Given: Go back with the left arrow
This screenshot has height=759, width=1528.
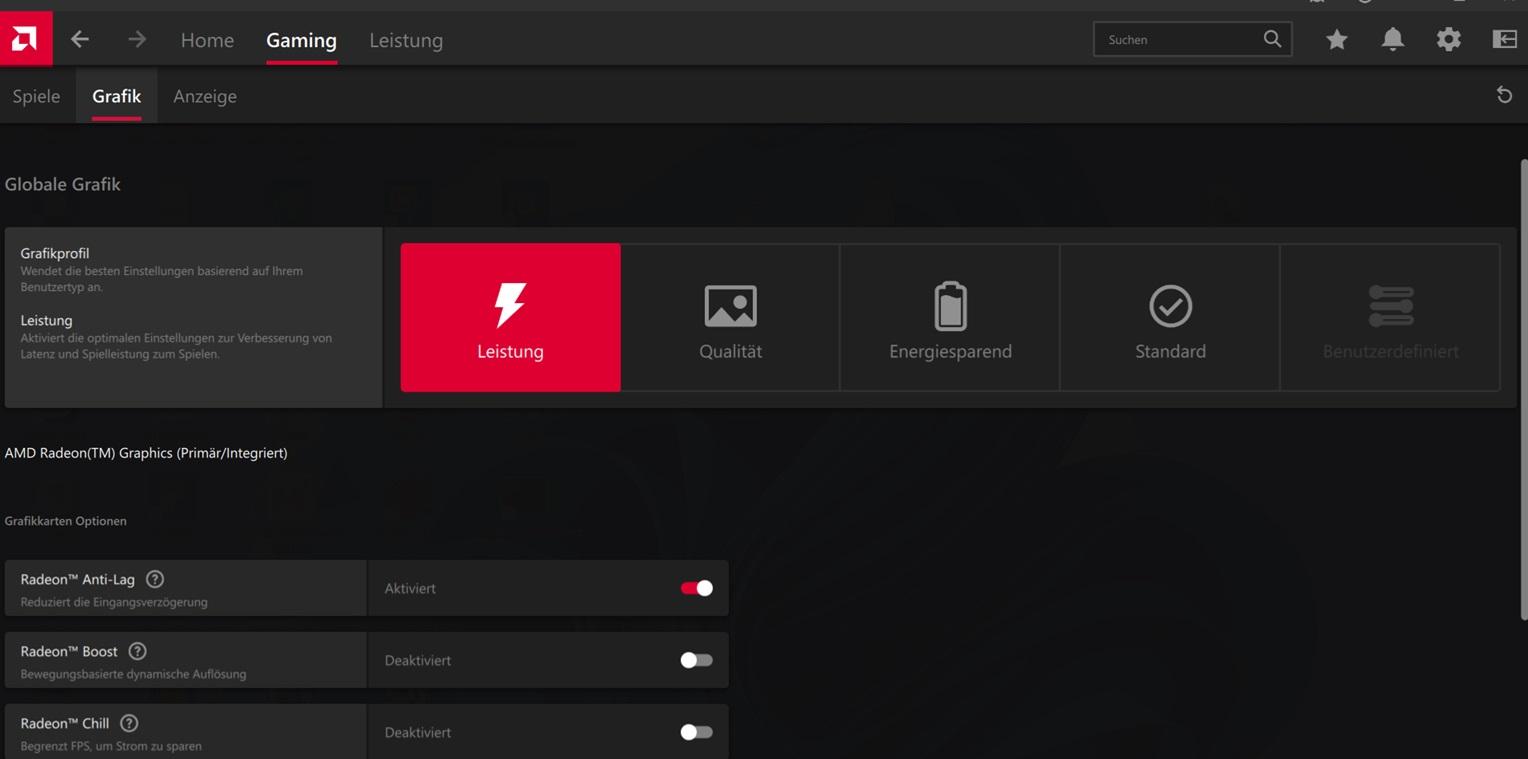Looking at the screenshot, I should [x=80, y=39].
